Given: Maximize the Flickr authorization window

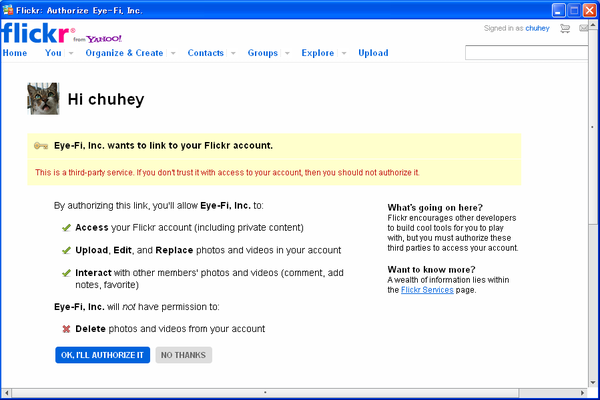Looking at the screenshot, I should (x=574, y=10).
